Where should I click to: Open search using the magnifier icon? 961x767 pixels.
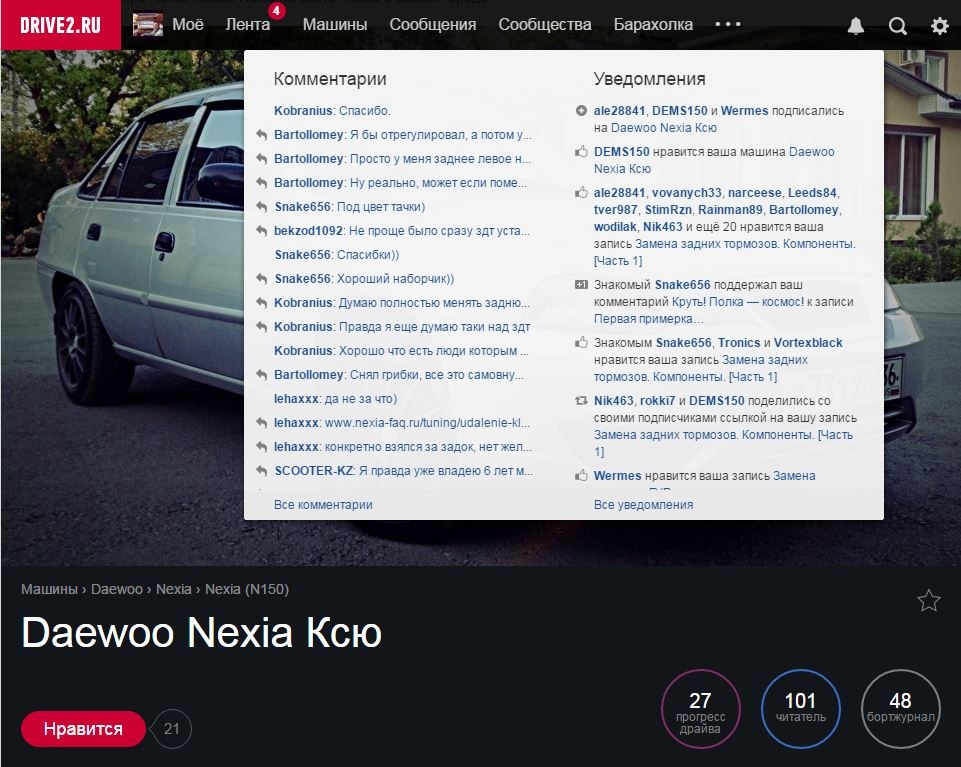tap(898, 25)
